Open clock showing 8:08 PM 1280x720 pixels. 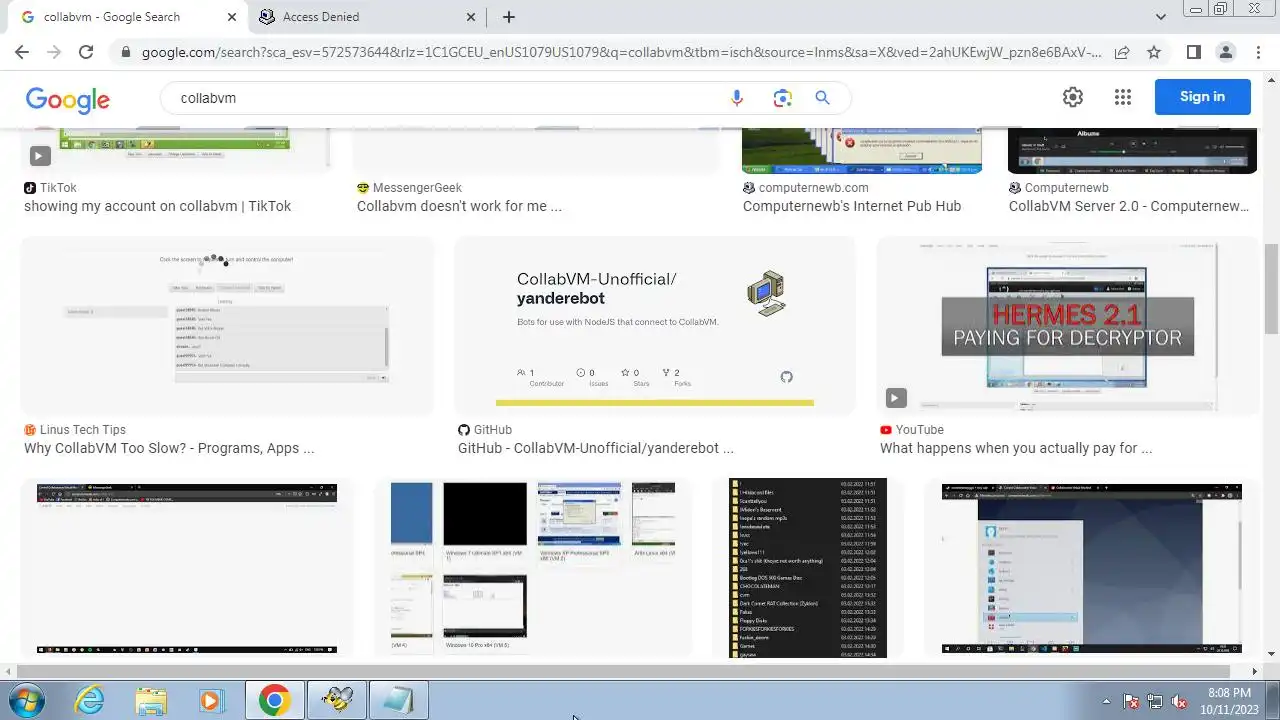pos(1229,701)
